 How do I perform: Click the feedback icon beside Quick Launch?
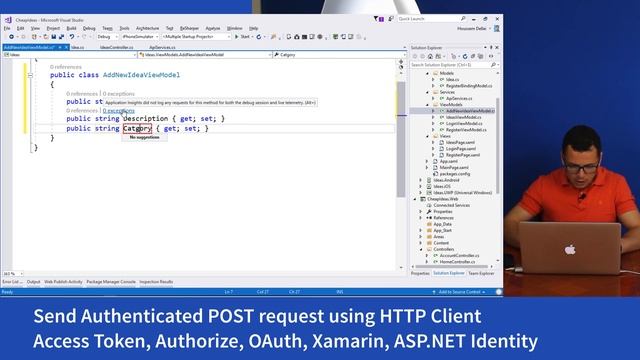coord(391,19)
